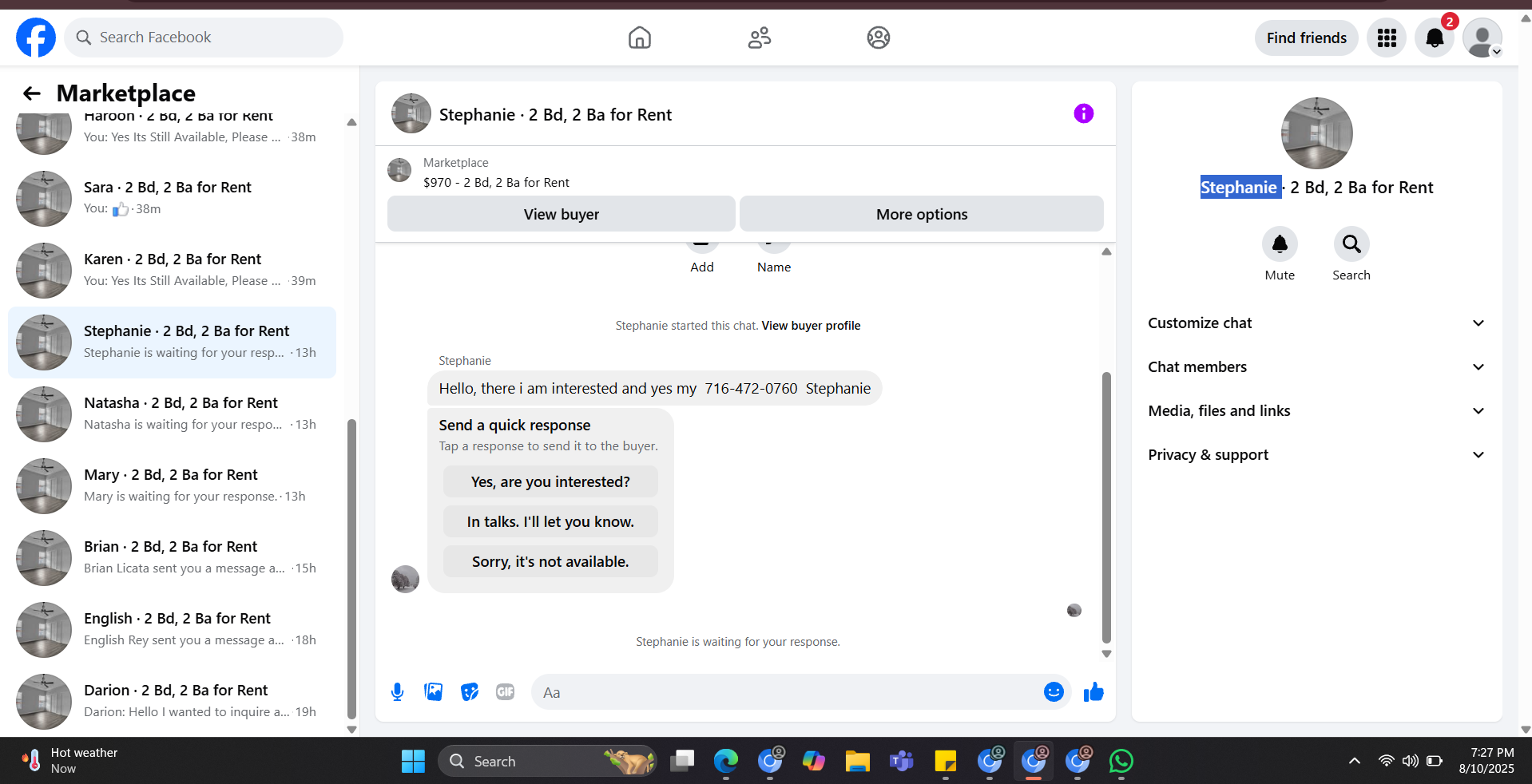This screenshot has width=1532, height=784.
Task: Open the Hot weather widget
Action: point(70,761)
